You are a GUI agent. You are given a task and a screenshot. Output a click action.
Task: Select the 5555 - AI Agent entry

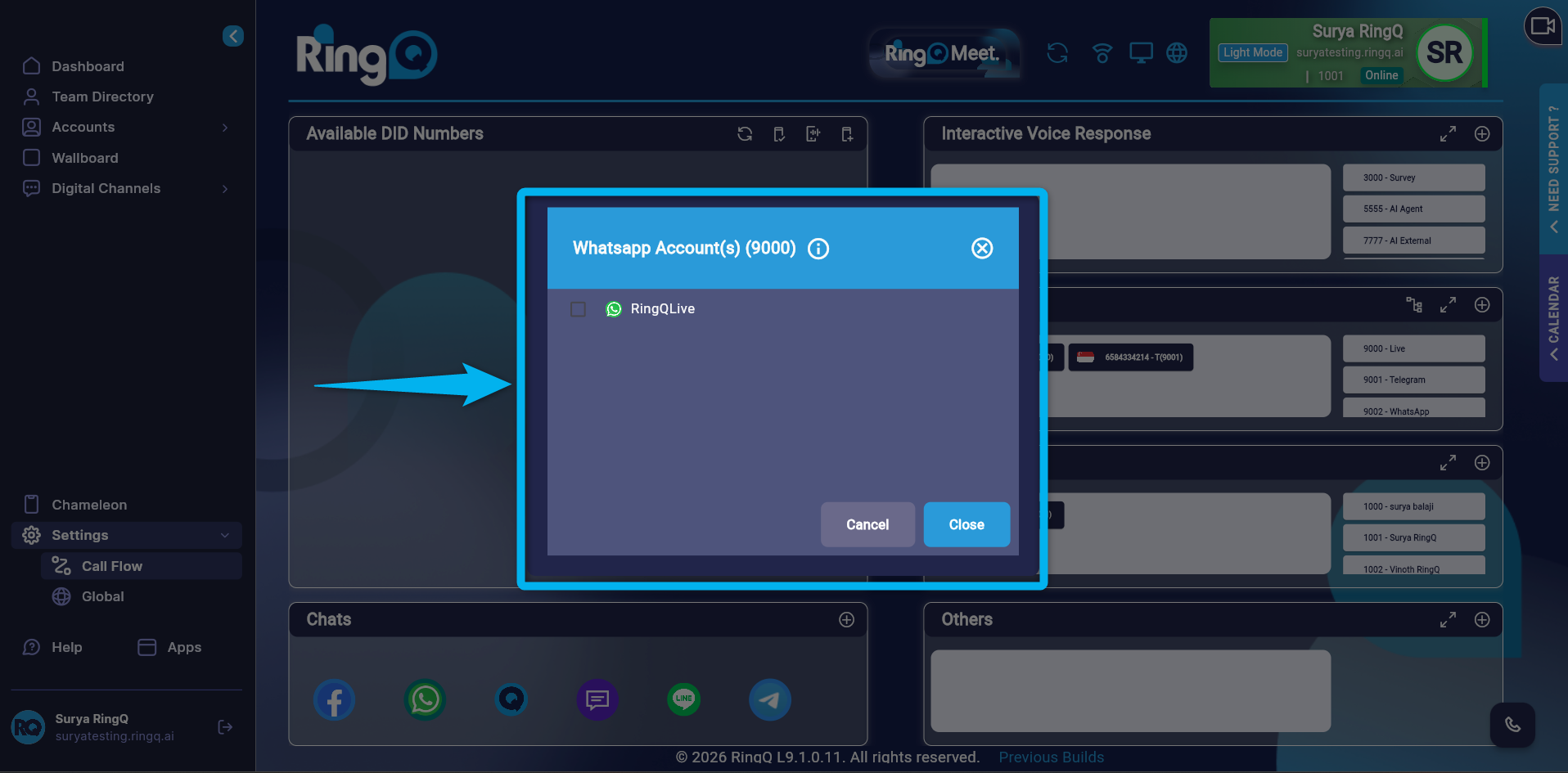(1413, 209)
